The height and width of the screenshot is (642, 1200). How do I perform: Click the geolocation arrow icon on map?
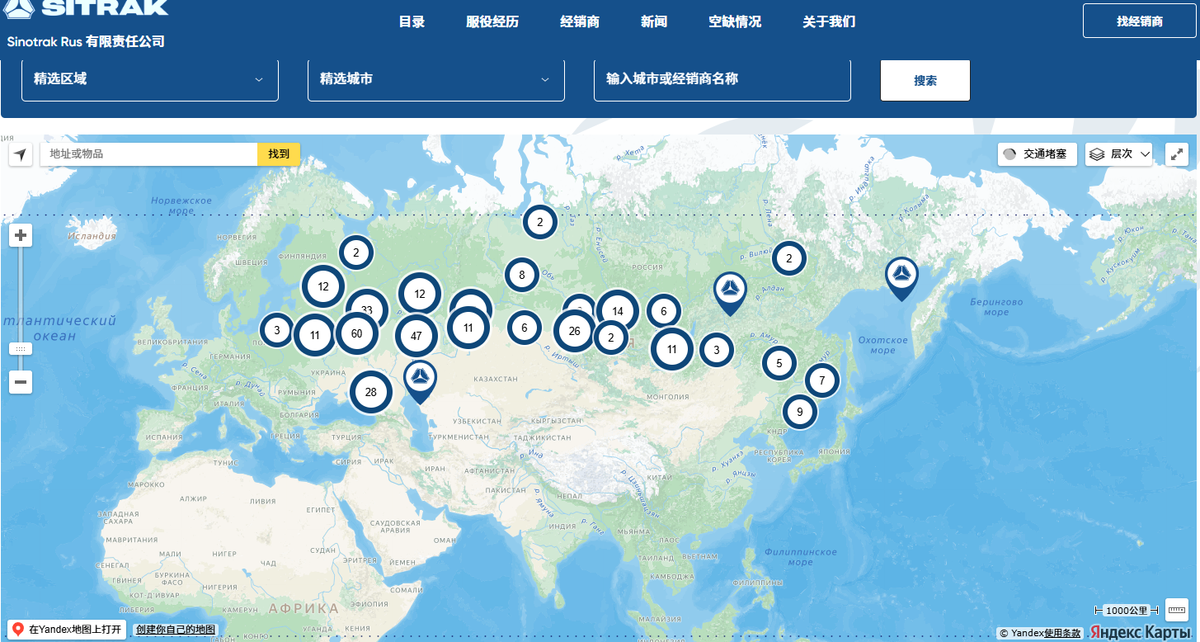click(21, 154)
